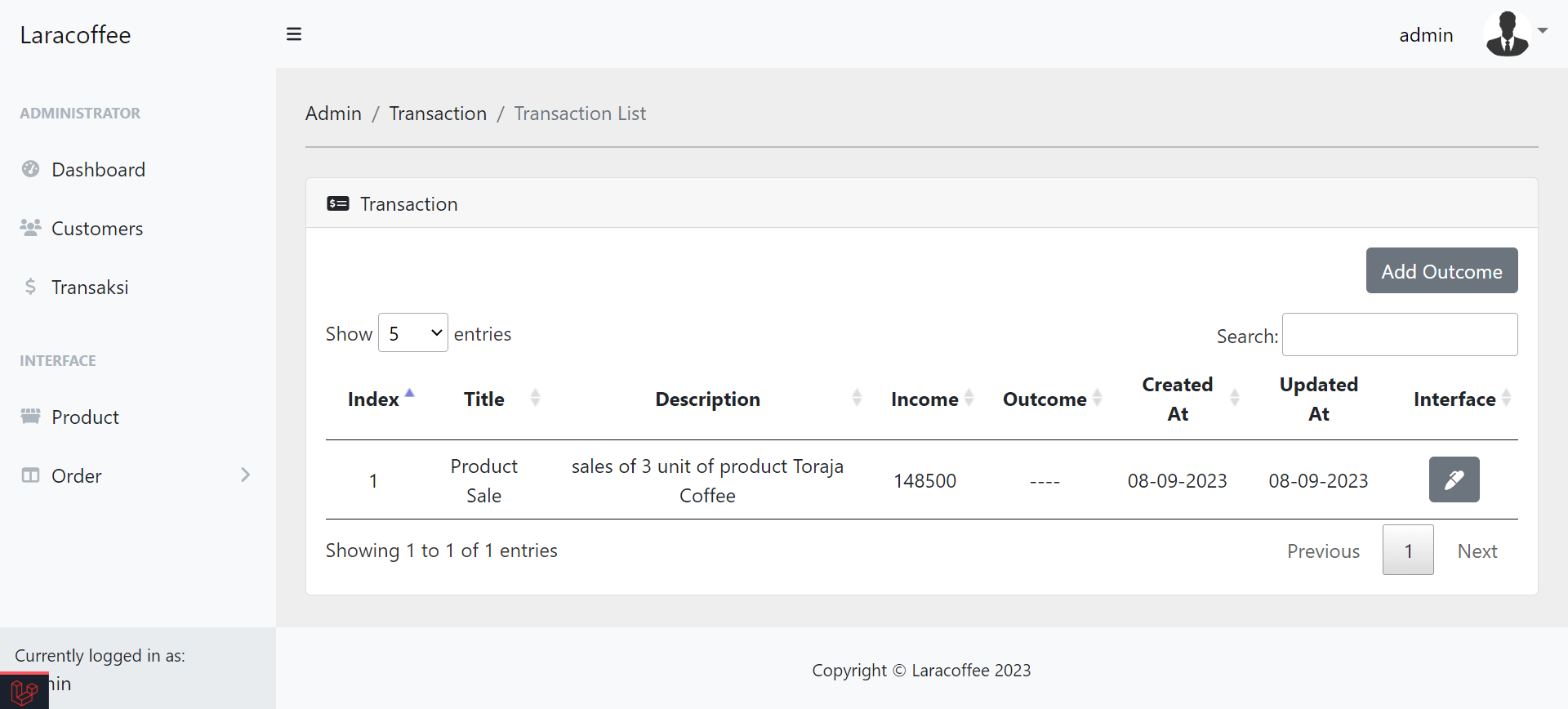Go to Transaksi in the sidebar
The width and height of the screenshot is (1568, 709).
pos(90,288)
